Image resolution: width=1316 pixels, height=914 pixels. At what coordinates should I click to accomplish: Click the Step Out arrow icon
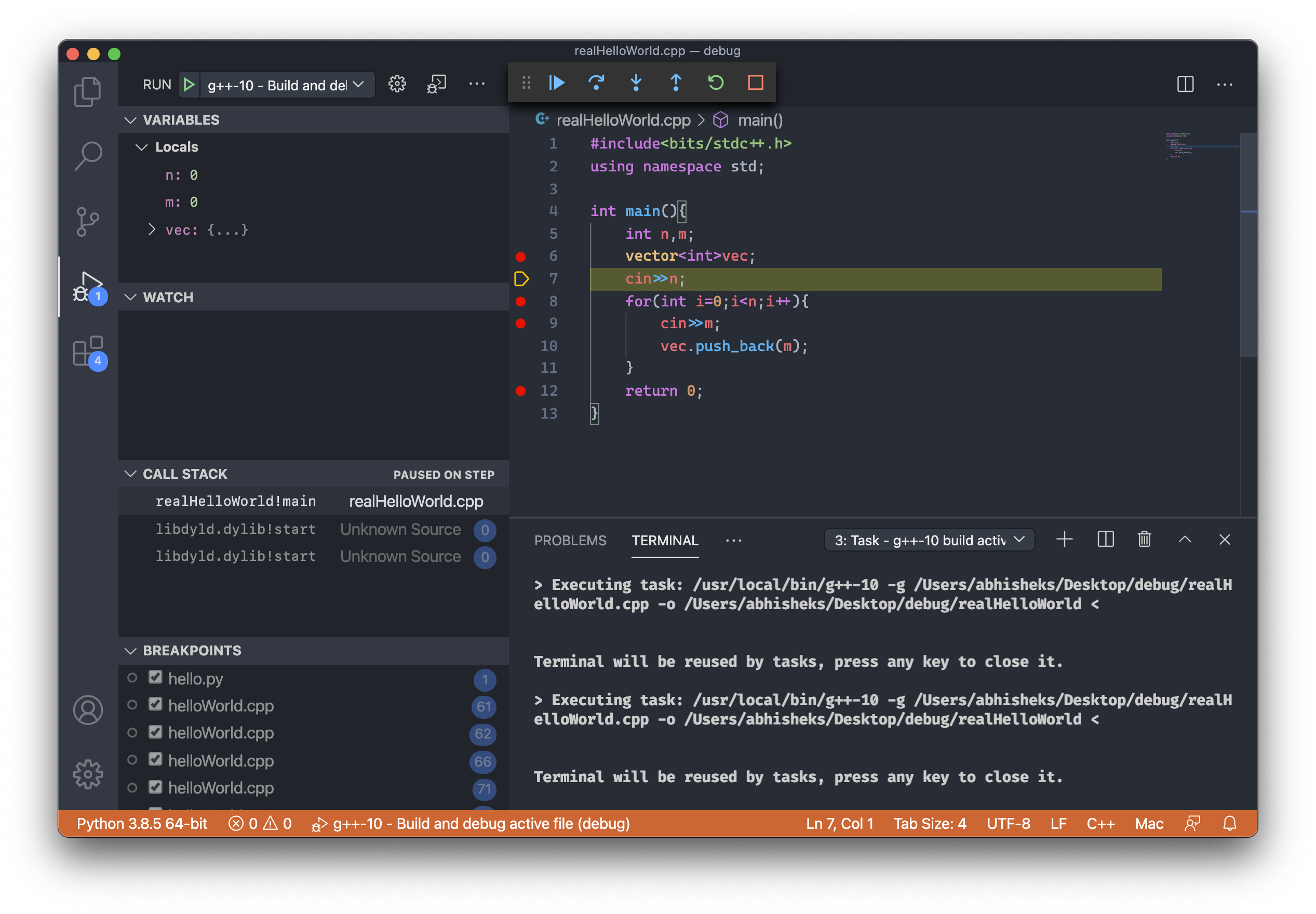point(676,83)
